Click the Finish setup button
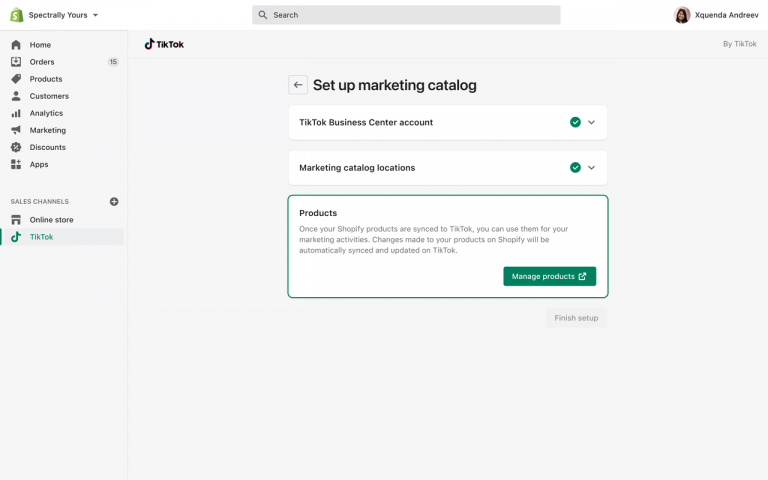The image size is (768, 480). 576,318
